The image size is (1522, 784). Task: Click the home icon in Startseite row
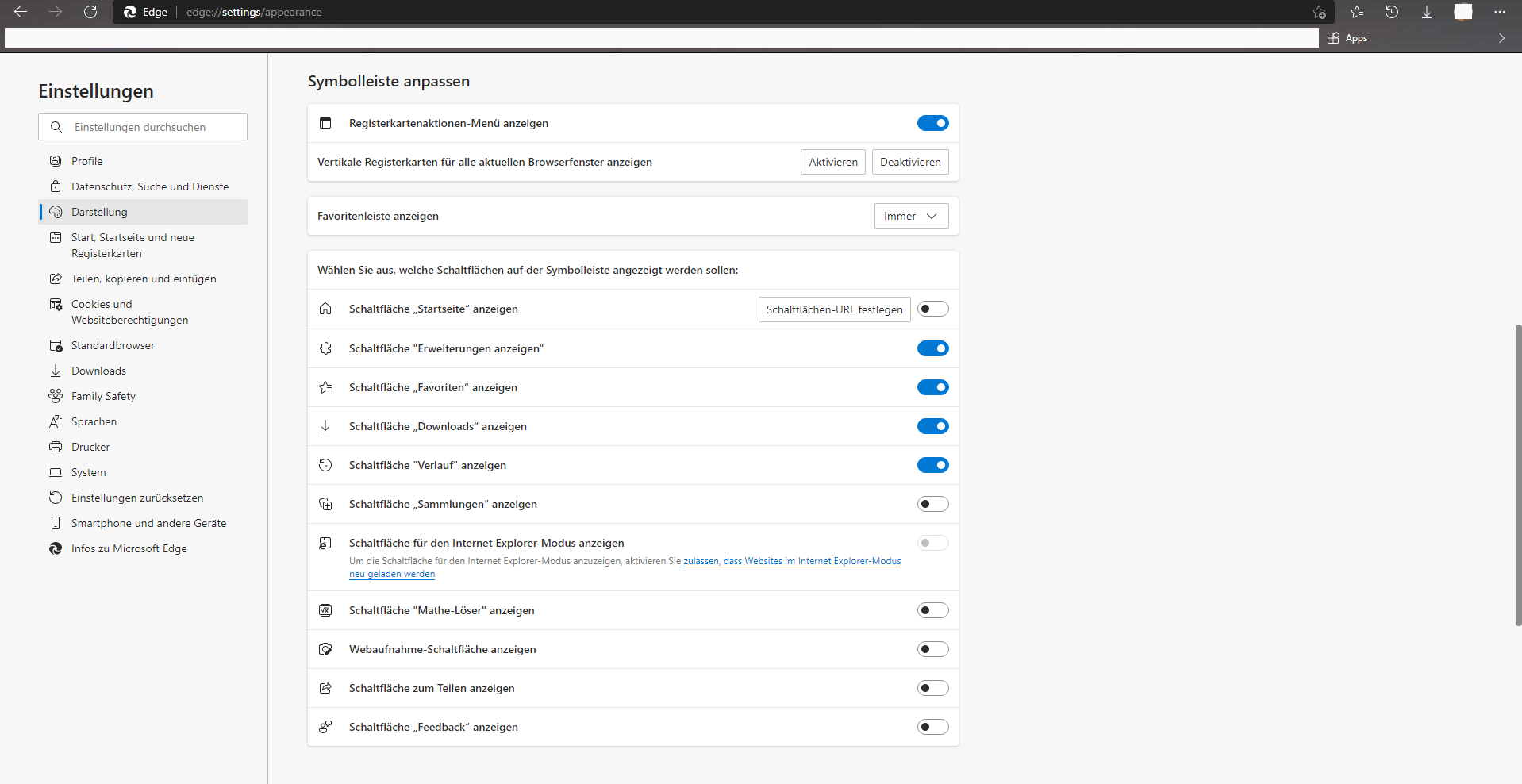(x=325, y=309)
